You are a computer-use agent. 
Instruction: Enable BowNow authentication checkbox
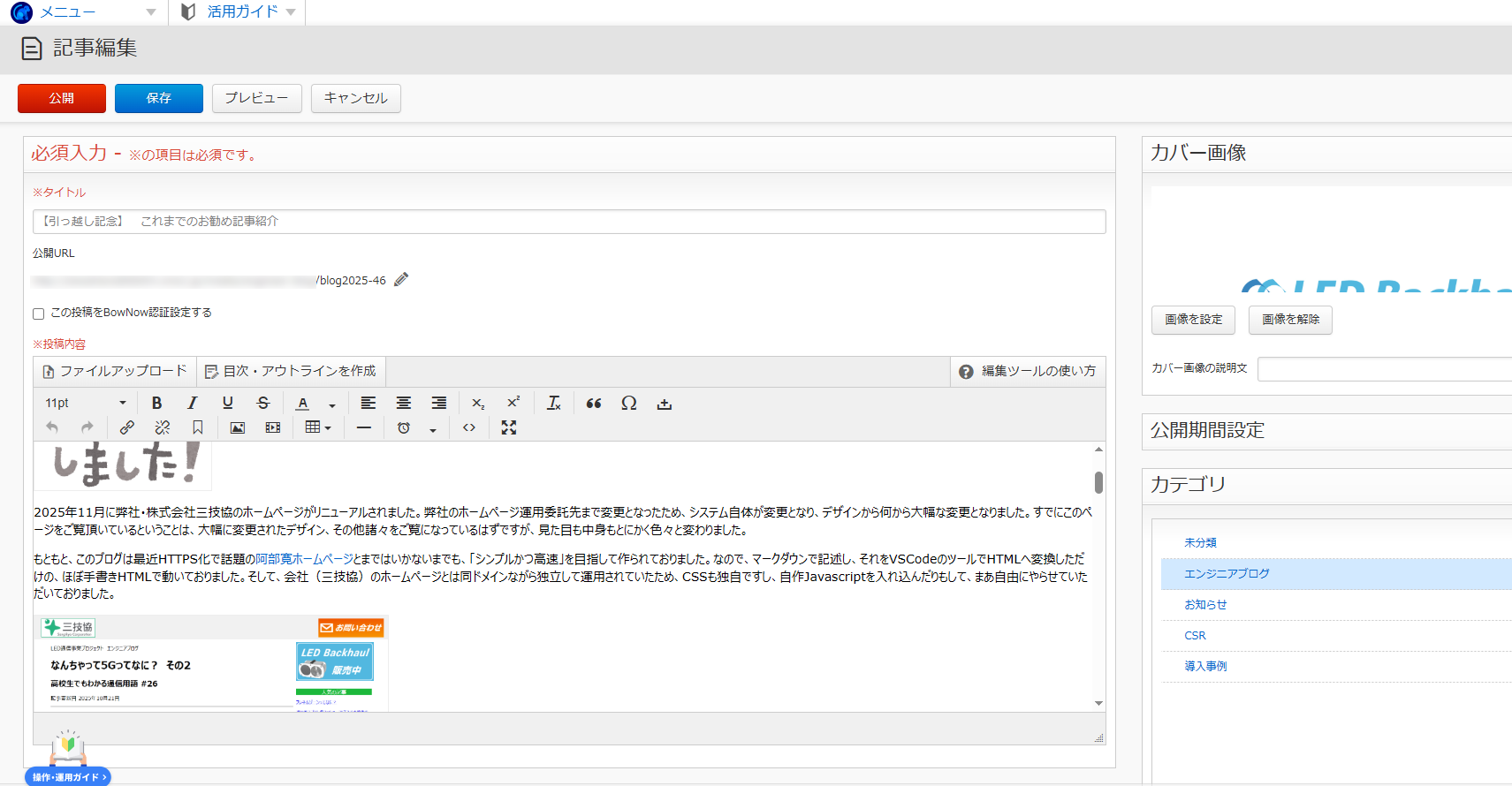[x=38, y=314]
